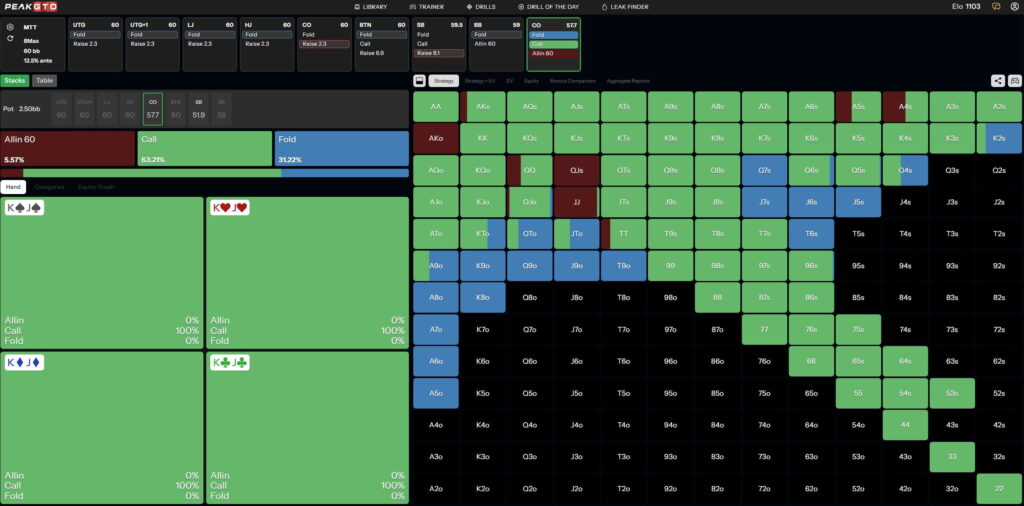Click the game controller icon

pyautogui.click(x=1014, y=81)
